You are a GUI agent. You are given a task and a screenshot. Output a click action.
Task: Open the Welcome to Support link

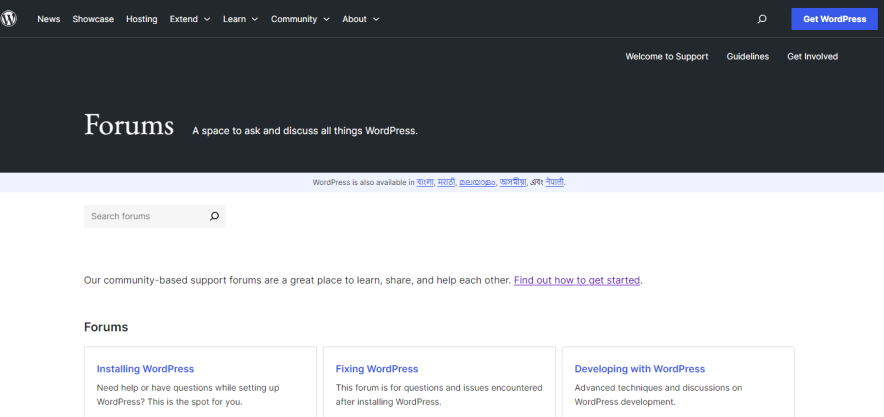coord(666,57)
